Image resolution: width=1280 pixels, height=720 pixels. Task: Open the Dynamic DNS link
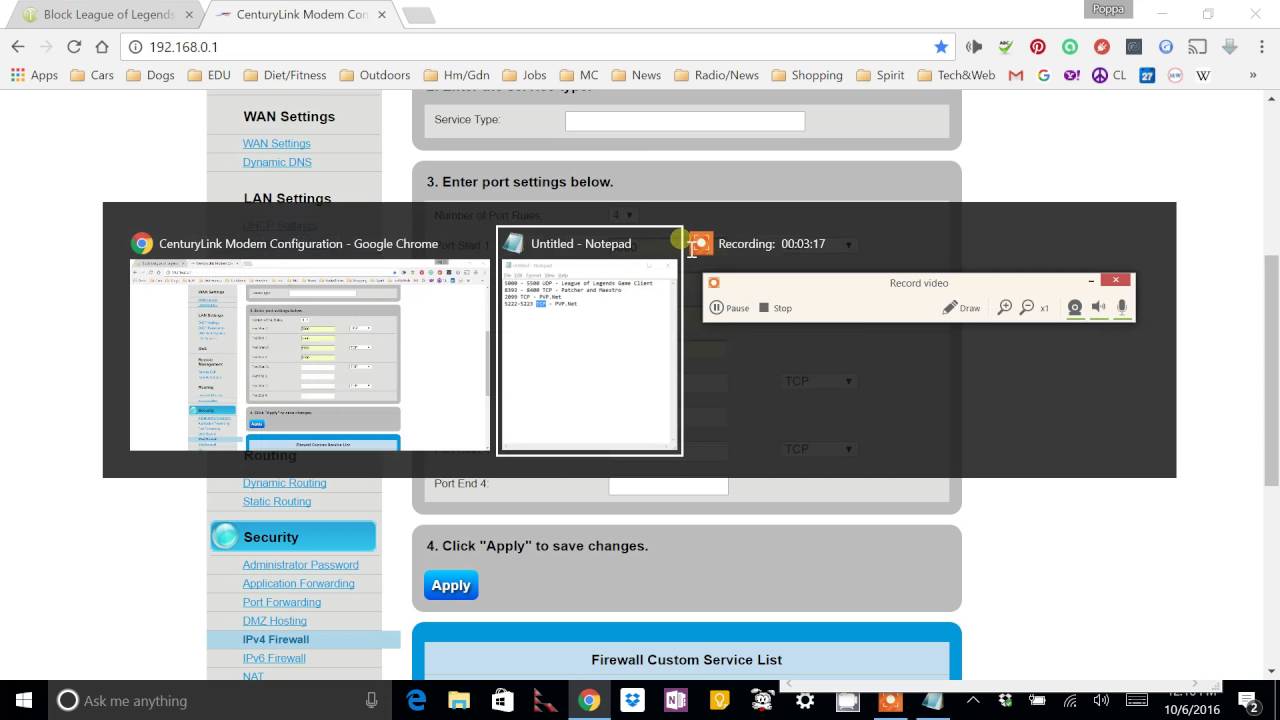[x=277, y=162]
